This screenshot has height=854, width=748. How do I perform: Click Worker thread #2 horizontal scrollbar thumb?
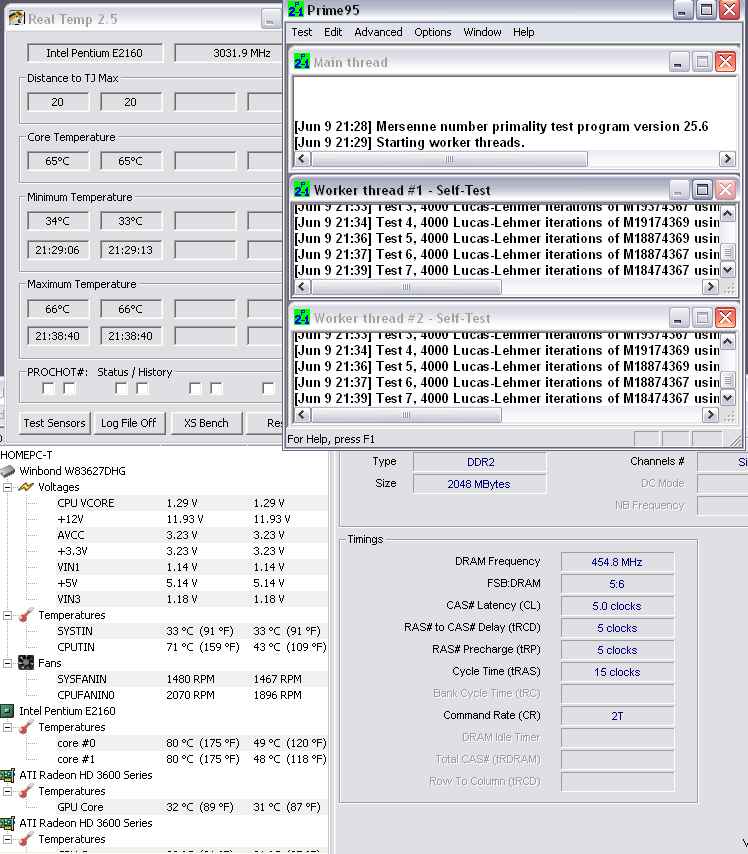point(406,415)
